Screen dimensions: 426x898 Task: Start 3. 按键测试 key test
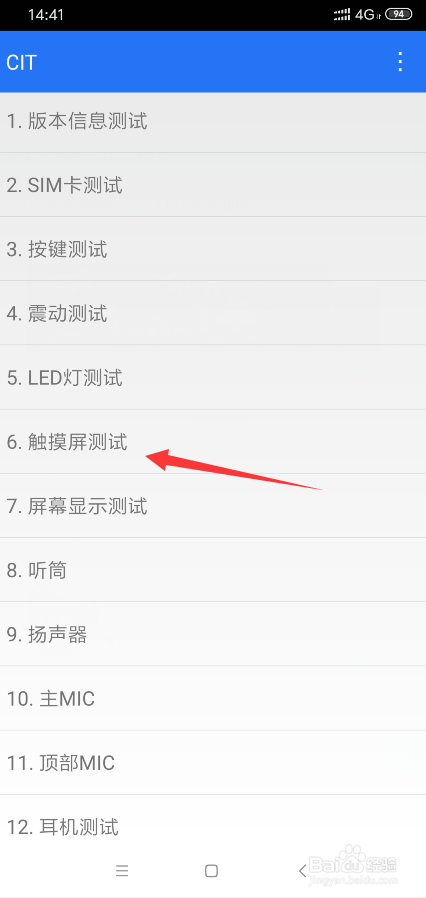[x=213, y=249]
